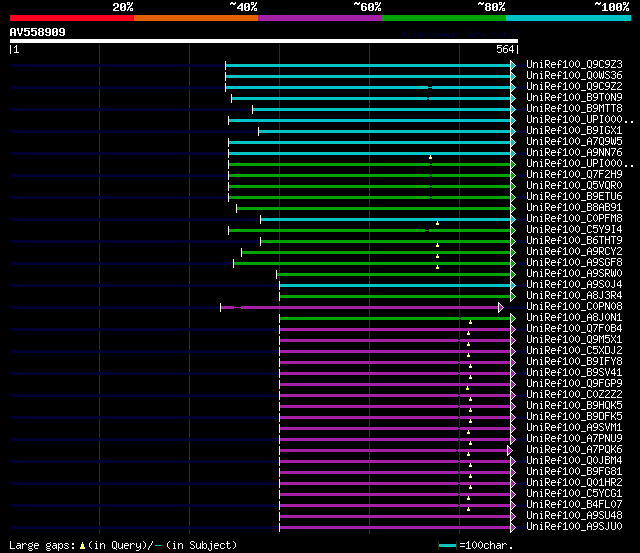Click the UniRef100_A9SJU0 label

pyautogui.click(x=574, y=527)
